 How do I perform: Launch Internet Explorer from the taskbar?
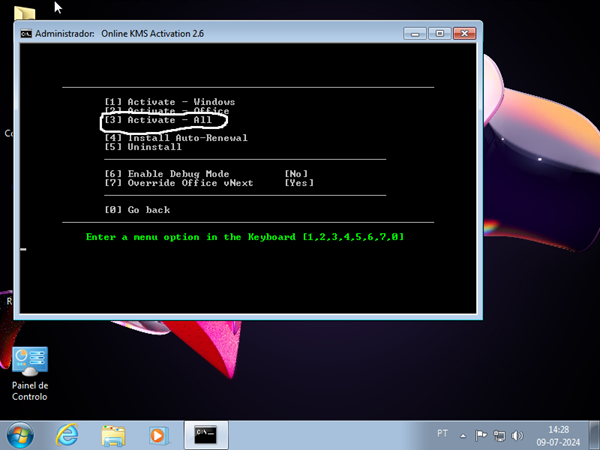(67, 435)
